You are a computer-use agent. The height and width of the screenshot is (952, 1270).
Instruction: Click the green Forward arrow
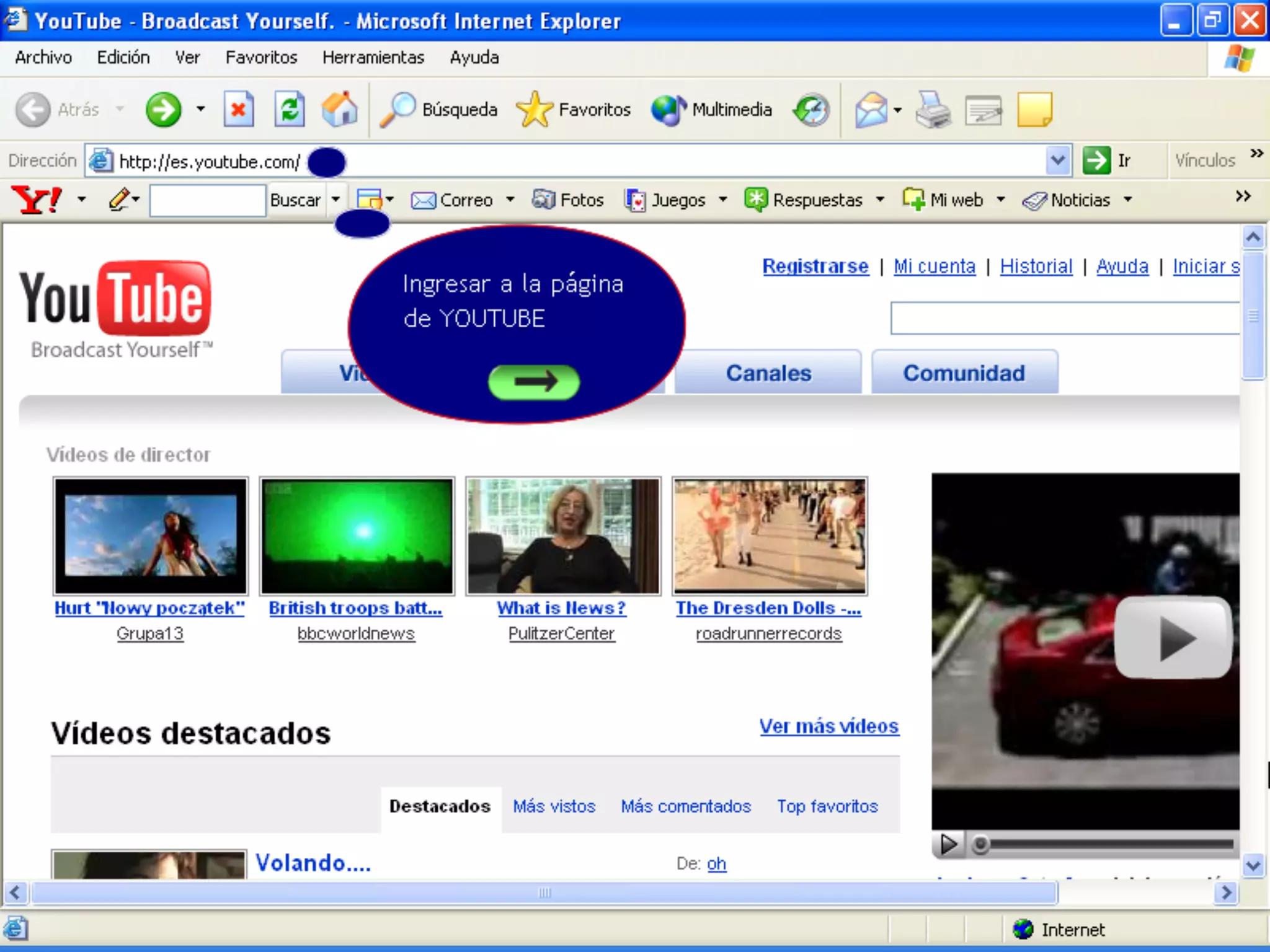tap(163, 110)
